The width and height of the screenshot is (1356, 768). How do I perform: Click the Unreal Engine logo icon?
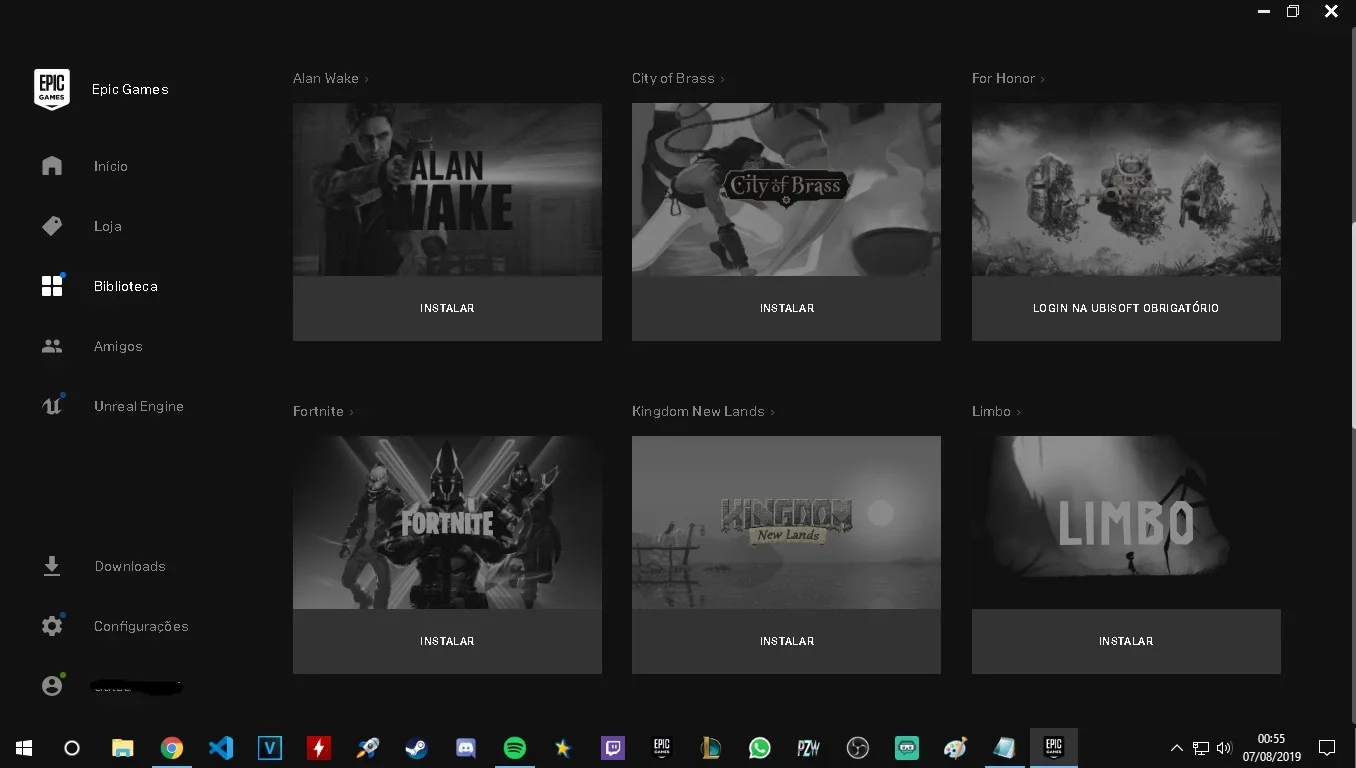(52, 406)
